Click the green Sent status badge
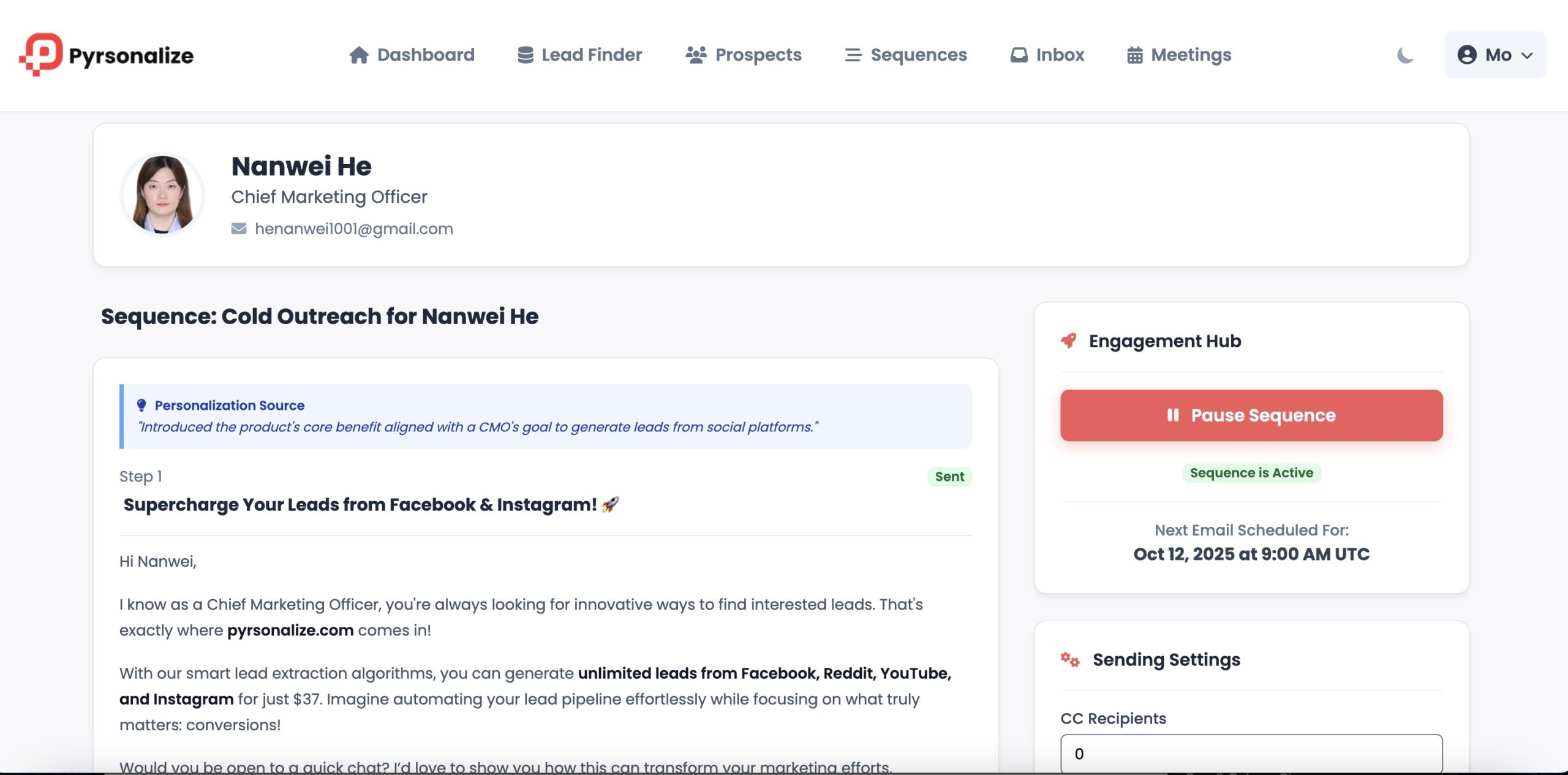The width and height of the screenshot is (1568, 775). pyautogui.click(x=949, y=477)
